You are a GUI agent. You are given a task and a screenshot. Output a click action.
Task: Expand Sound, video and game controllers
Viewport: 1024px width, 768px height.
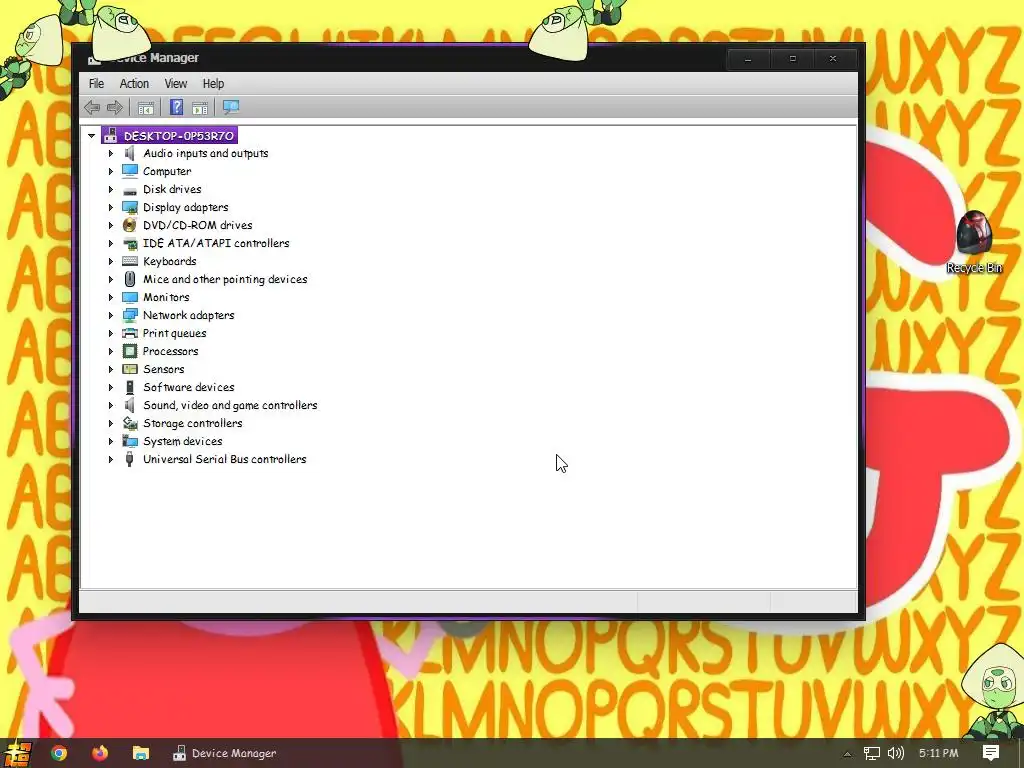pyautogui.click(x=110, y=405)
